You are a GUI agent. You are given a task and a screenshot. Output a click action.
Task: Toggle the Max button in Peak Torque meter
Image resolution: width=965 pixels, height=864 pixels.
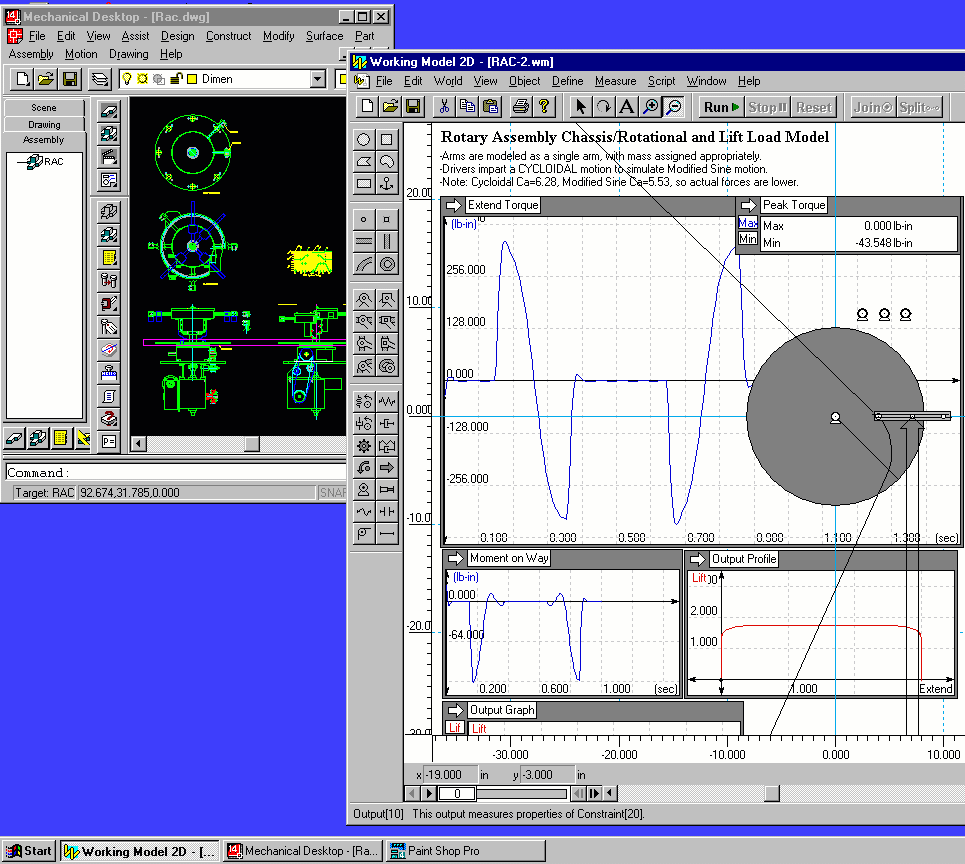(x=748, y=223)
